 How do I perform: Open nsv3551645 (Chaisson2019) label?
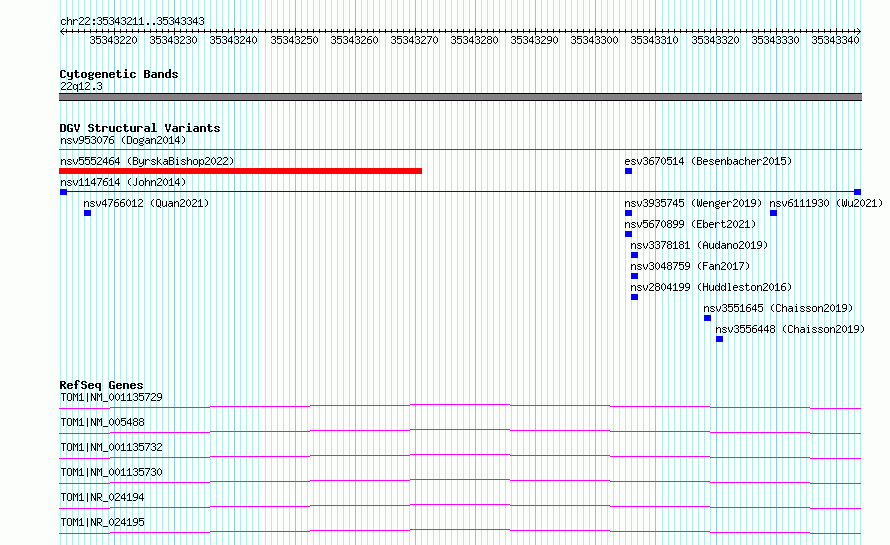[x=778, y=308]
